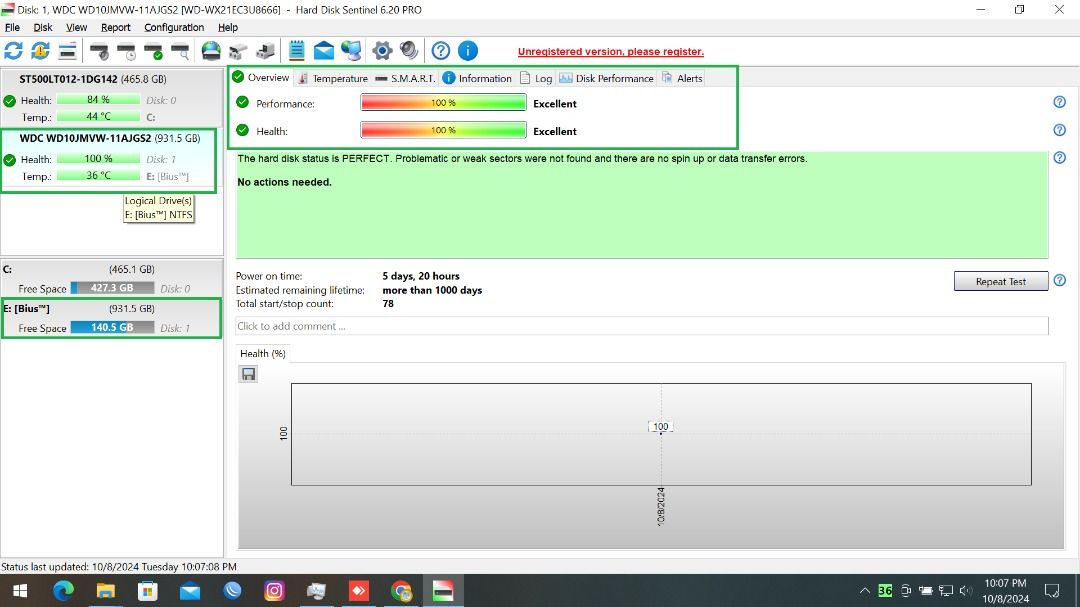
Task: Click the No actions needed. text
Action: [284, 182]
